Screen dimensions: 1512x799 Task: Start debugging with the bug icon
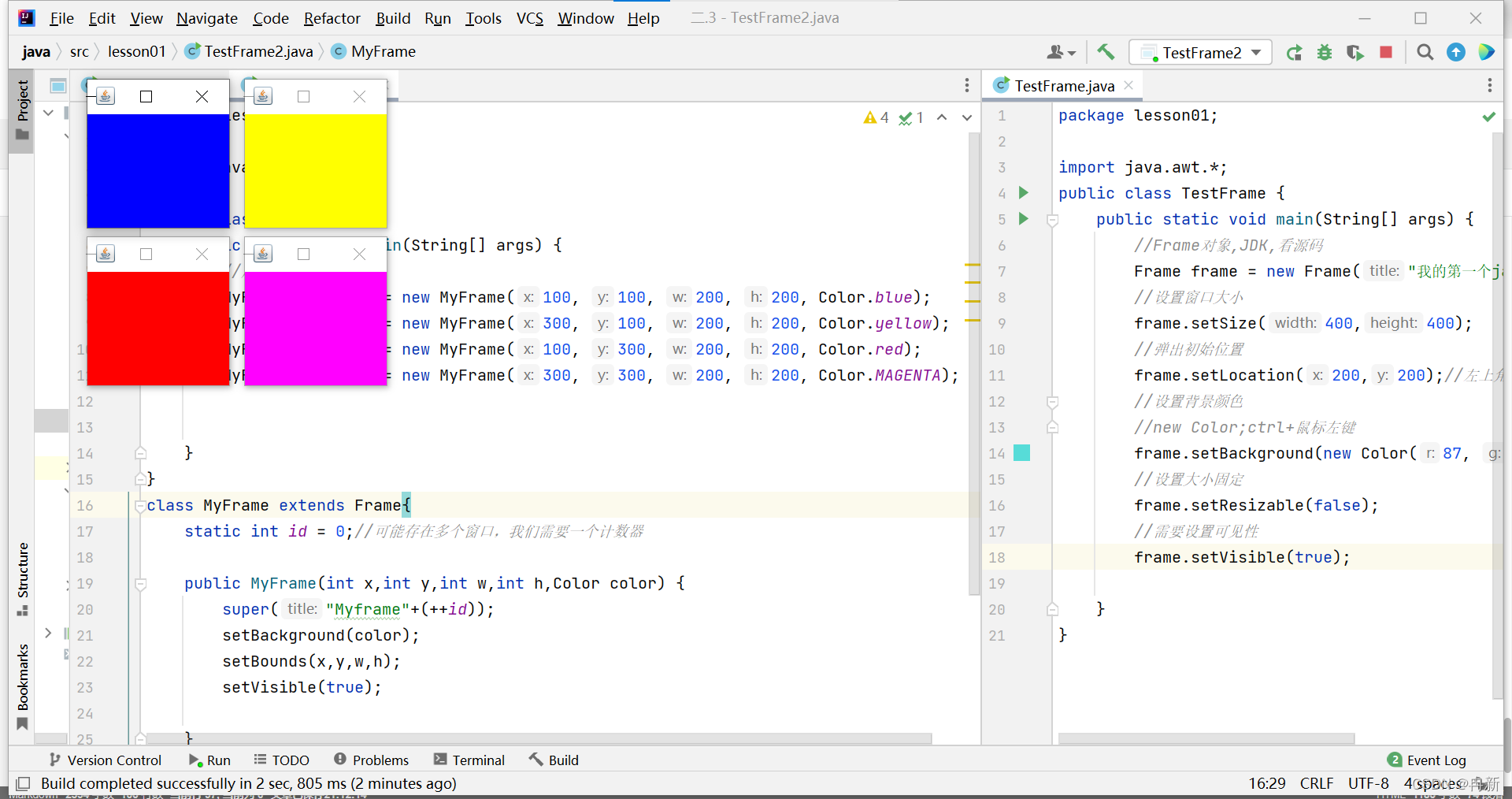[1325, 53]
